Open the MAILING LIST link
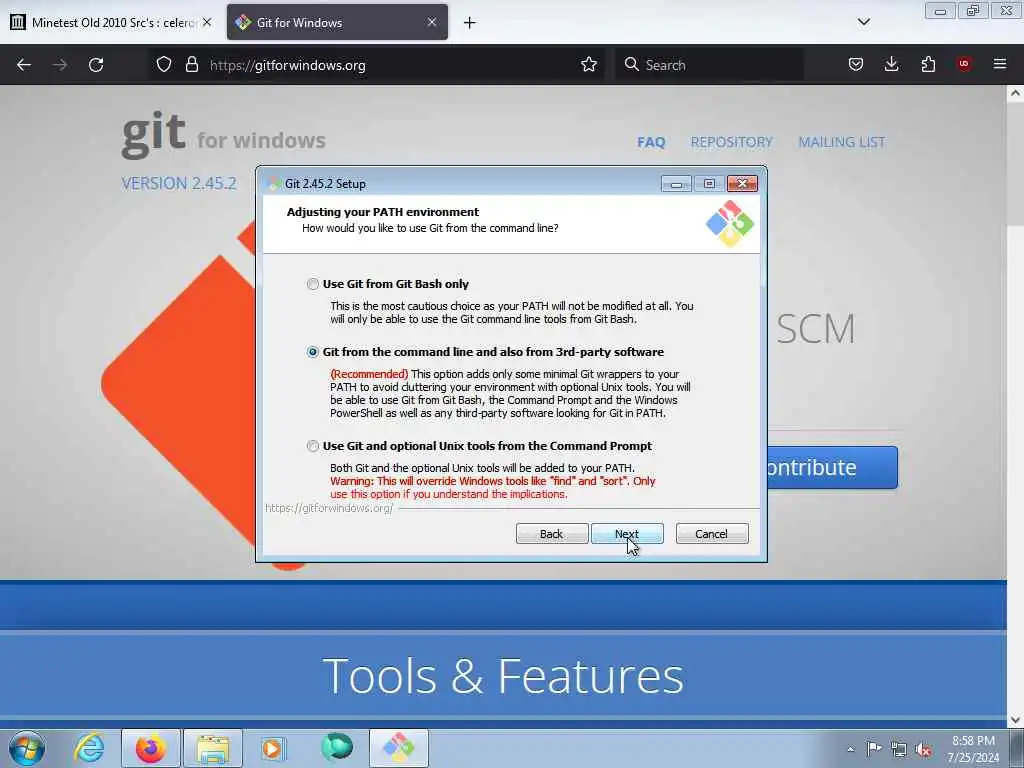Image resolution: width=1024 pixels, height=768 pixels. 842,142
